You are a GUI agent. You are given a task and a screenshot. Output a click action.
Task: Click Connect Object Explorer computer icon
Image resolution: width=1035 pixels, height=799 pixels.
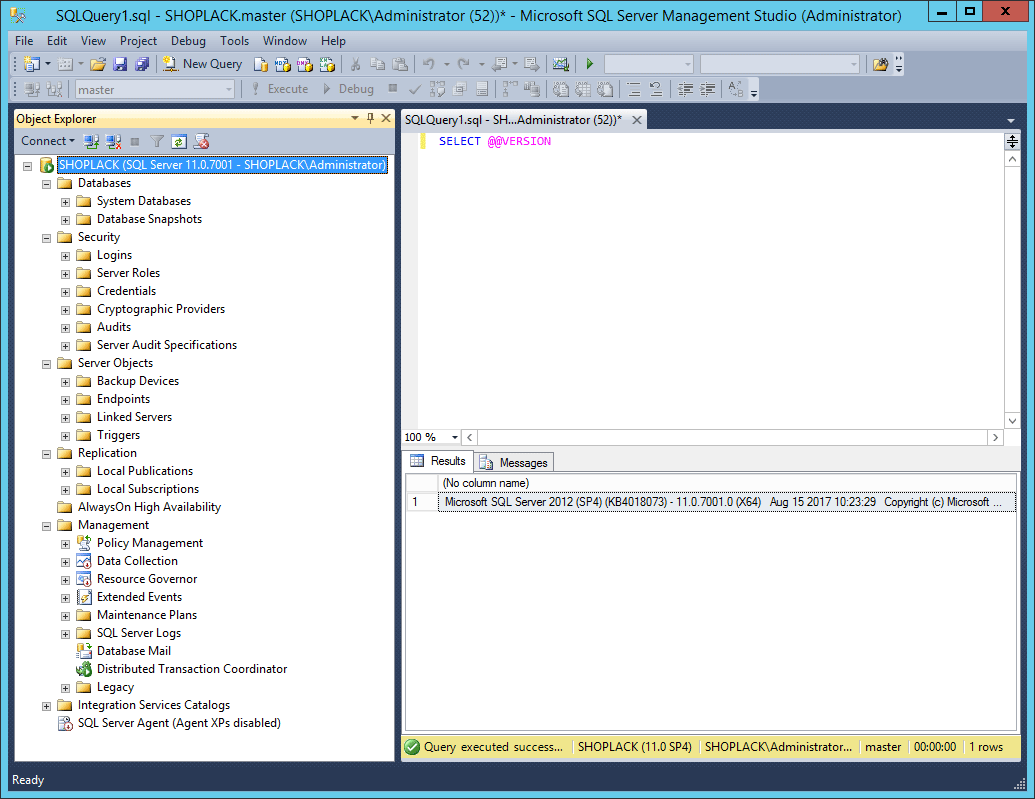tap(91, 141)
